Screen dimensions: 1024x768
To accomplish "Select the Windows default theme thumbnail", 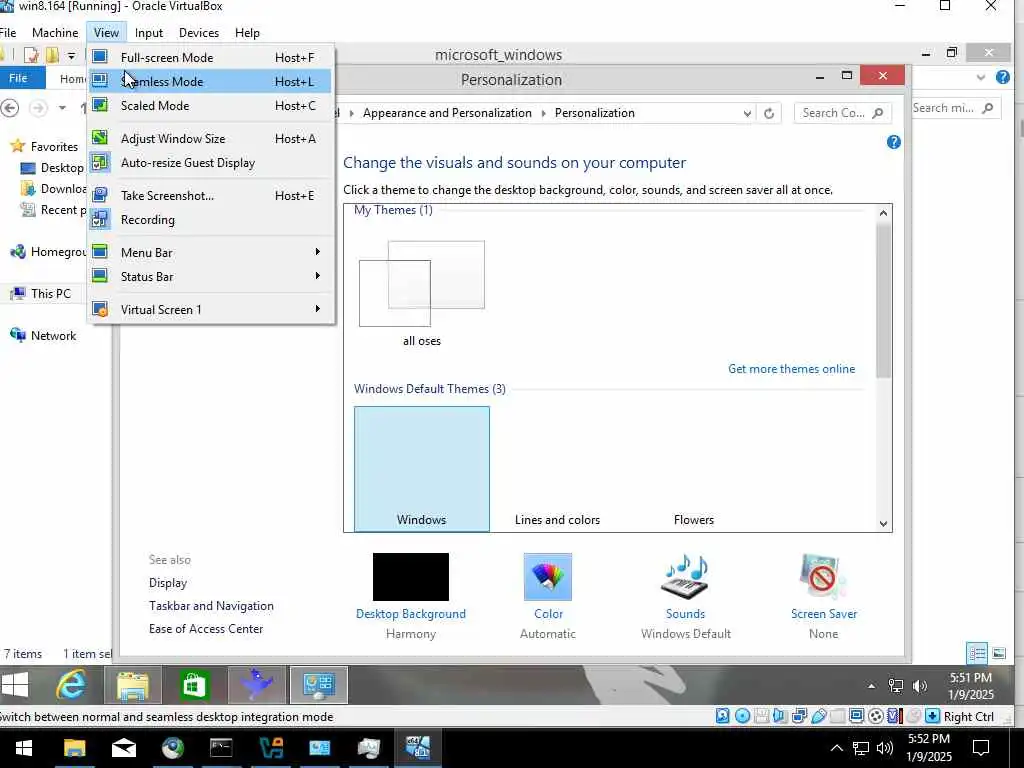I will pos(422,469).
